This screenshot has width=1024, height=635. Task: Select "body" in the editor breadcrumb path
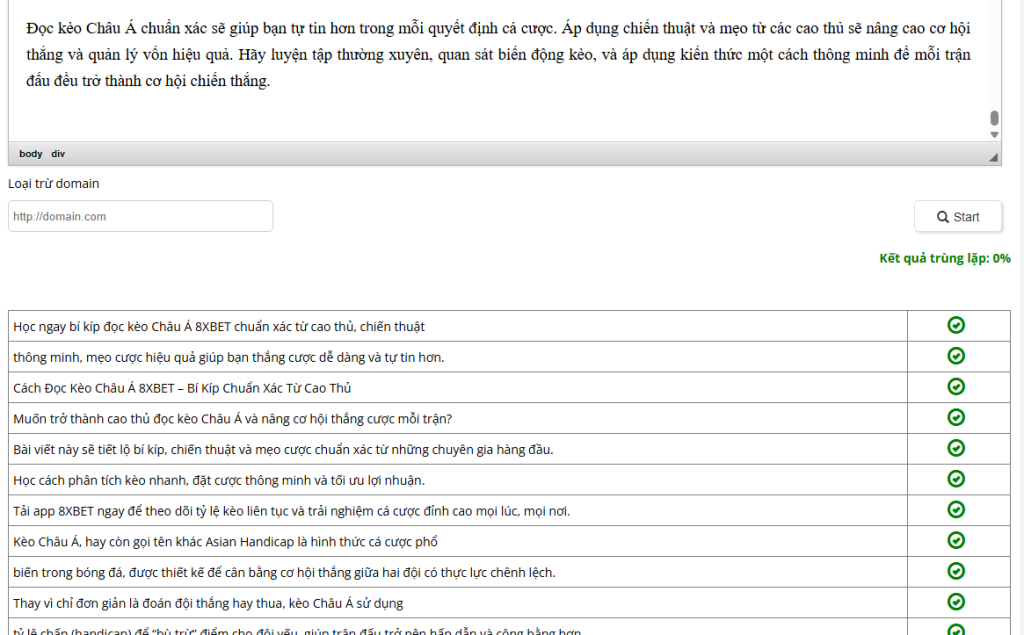(x=29, y=153)
